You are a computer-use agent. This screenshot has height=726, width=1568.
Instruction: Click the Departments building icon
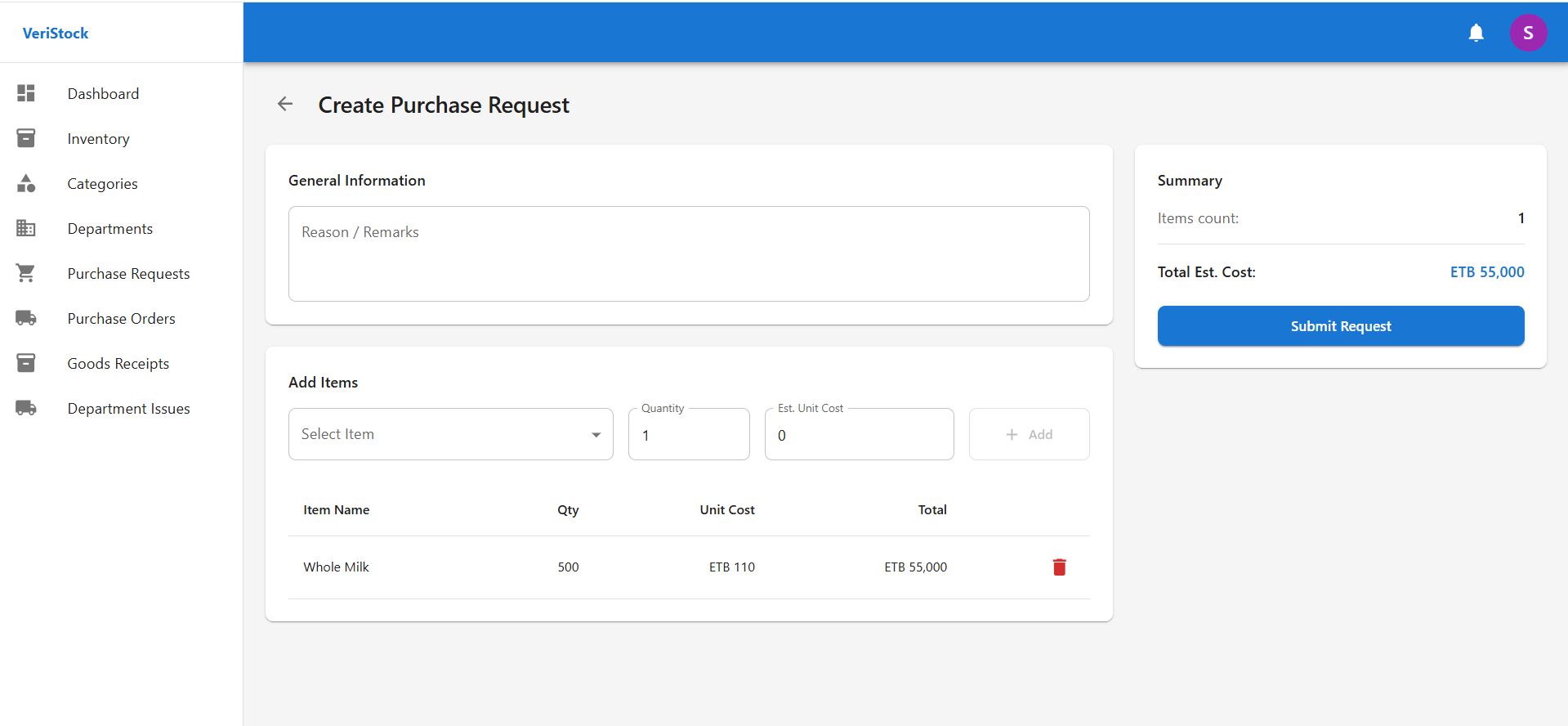pyautogui.click(x=26, y=228)
